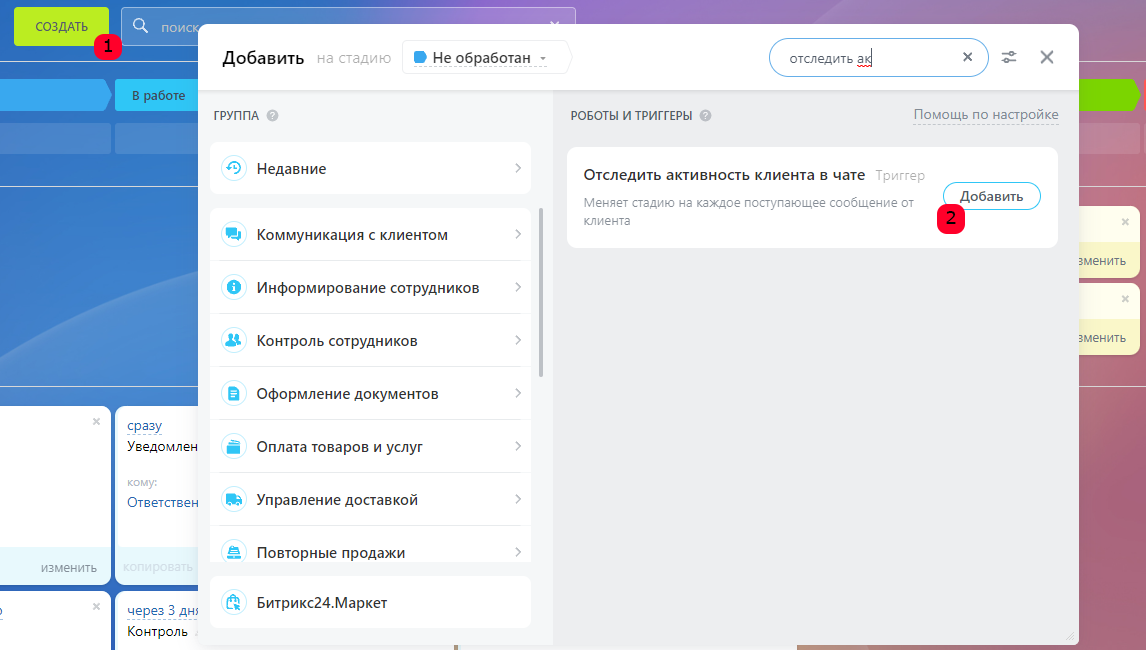
Task: Click the Информирование сотрудников info icon
Action: click(233, 288)
